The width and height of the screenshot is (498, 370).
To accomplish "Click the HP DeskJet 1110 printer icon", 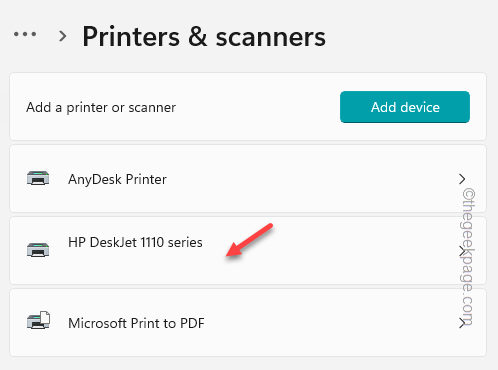I will (x=38, y=250).
